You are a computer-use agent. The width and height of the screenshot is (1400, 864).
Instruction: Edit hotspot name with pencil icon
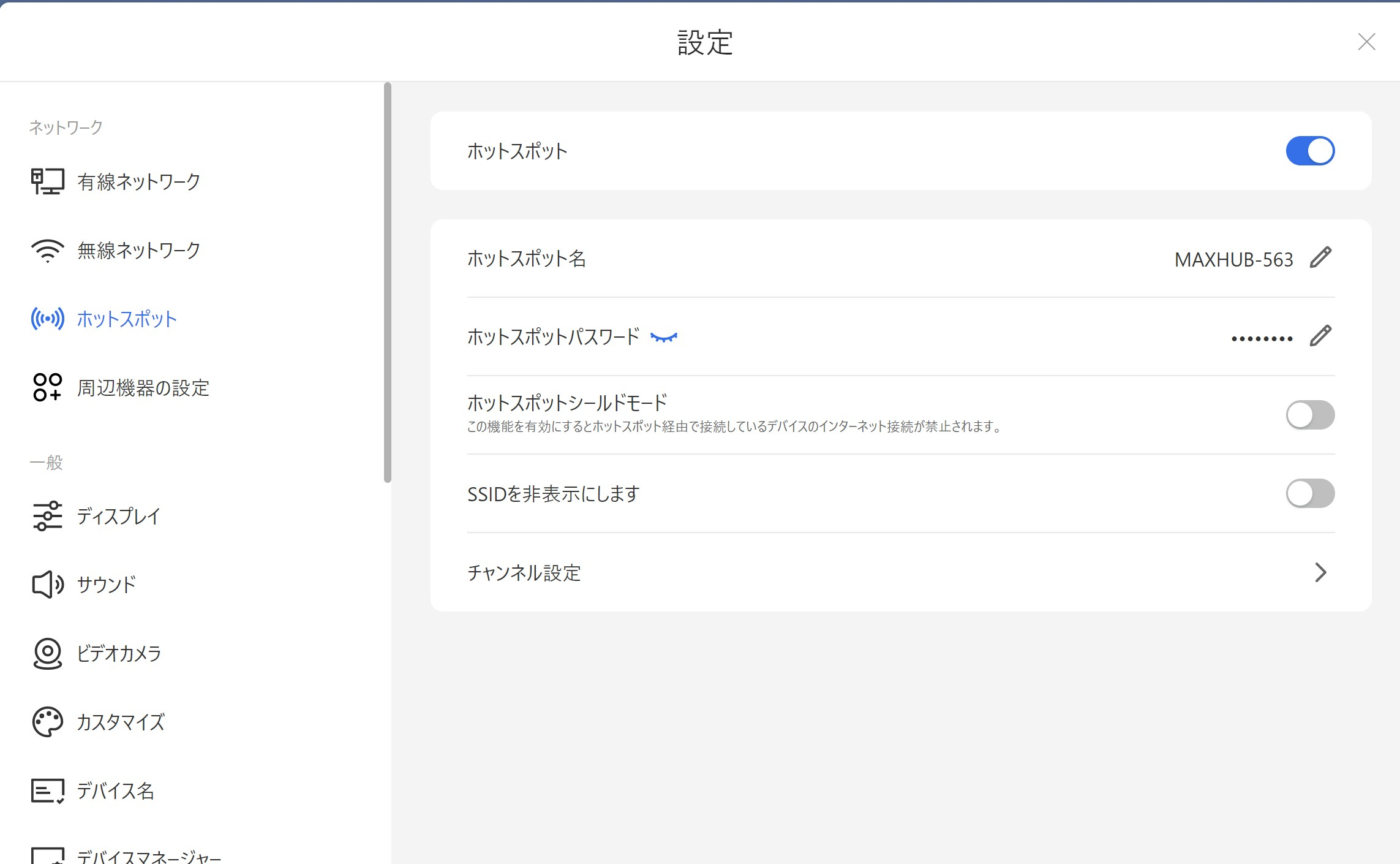(x=1320, y=258)
